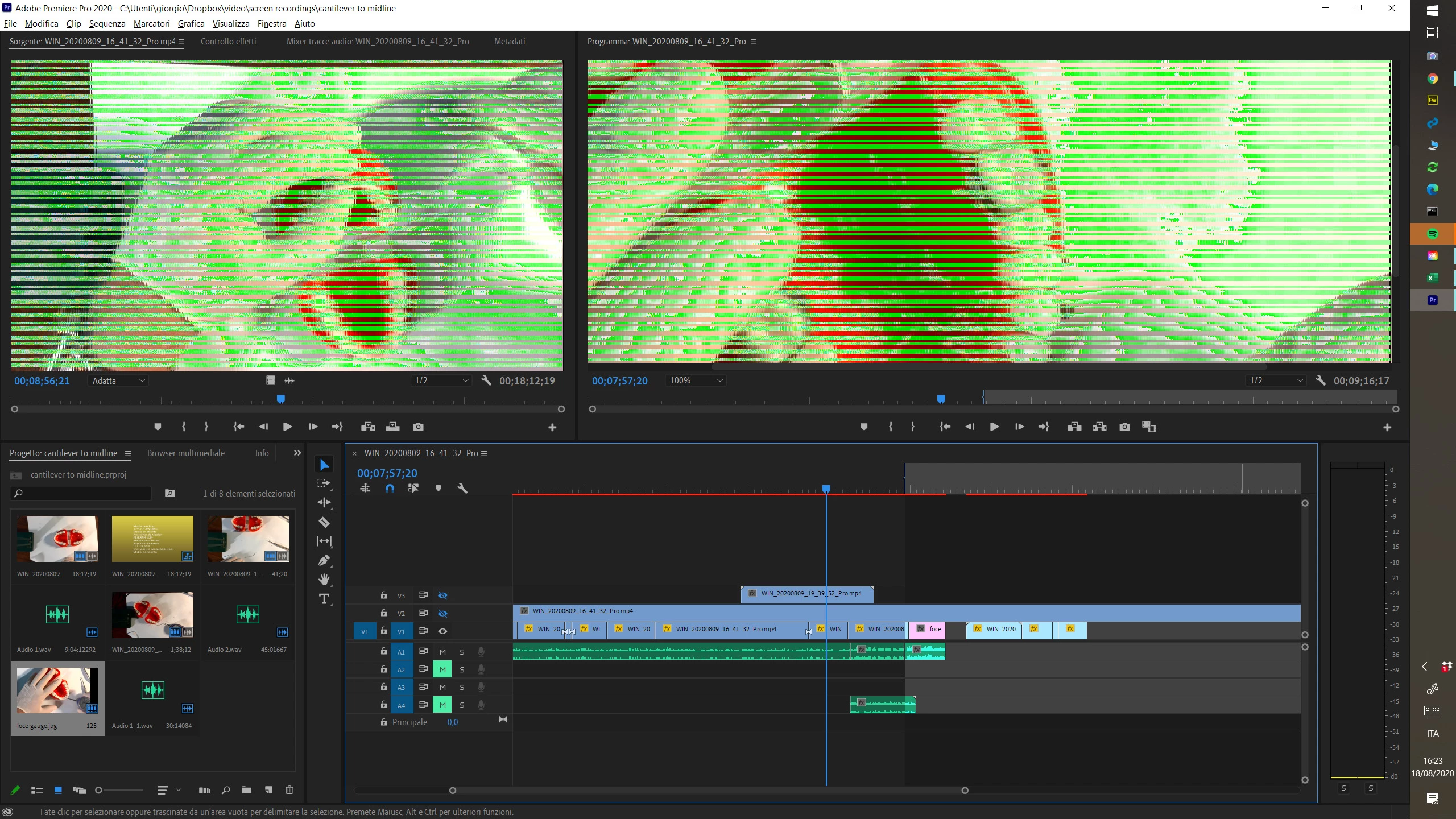Screen dimensions: 1456x819
Task: Toggle snap magnet in timeline
Action: point(390,488)
